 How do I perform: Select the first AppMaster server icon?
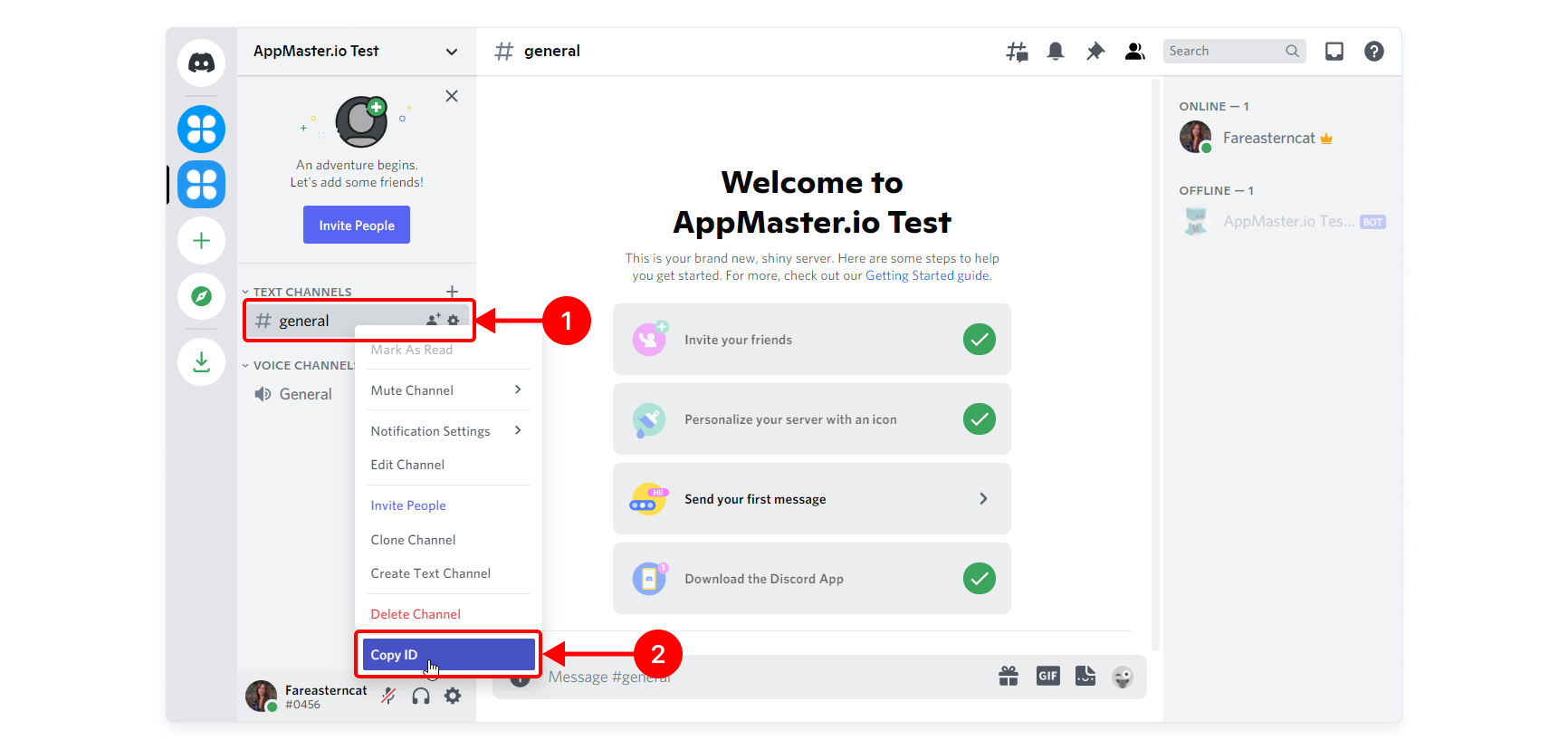[201, 129]
